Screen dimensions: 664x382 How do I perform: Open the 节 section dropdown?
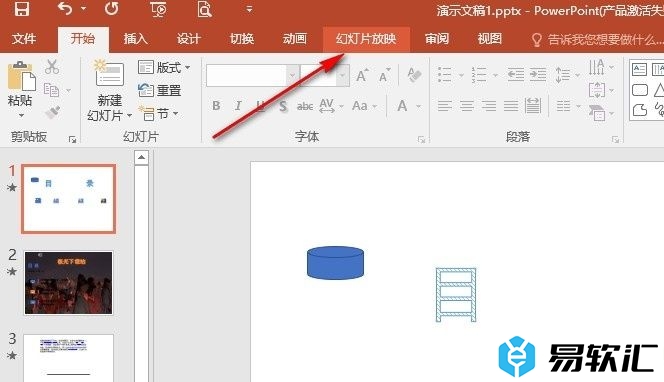coord(158,113)
